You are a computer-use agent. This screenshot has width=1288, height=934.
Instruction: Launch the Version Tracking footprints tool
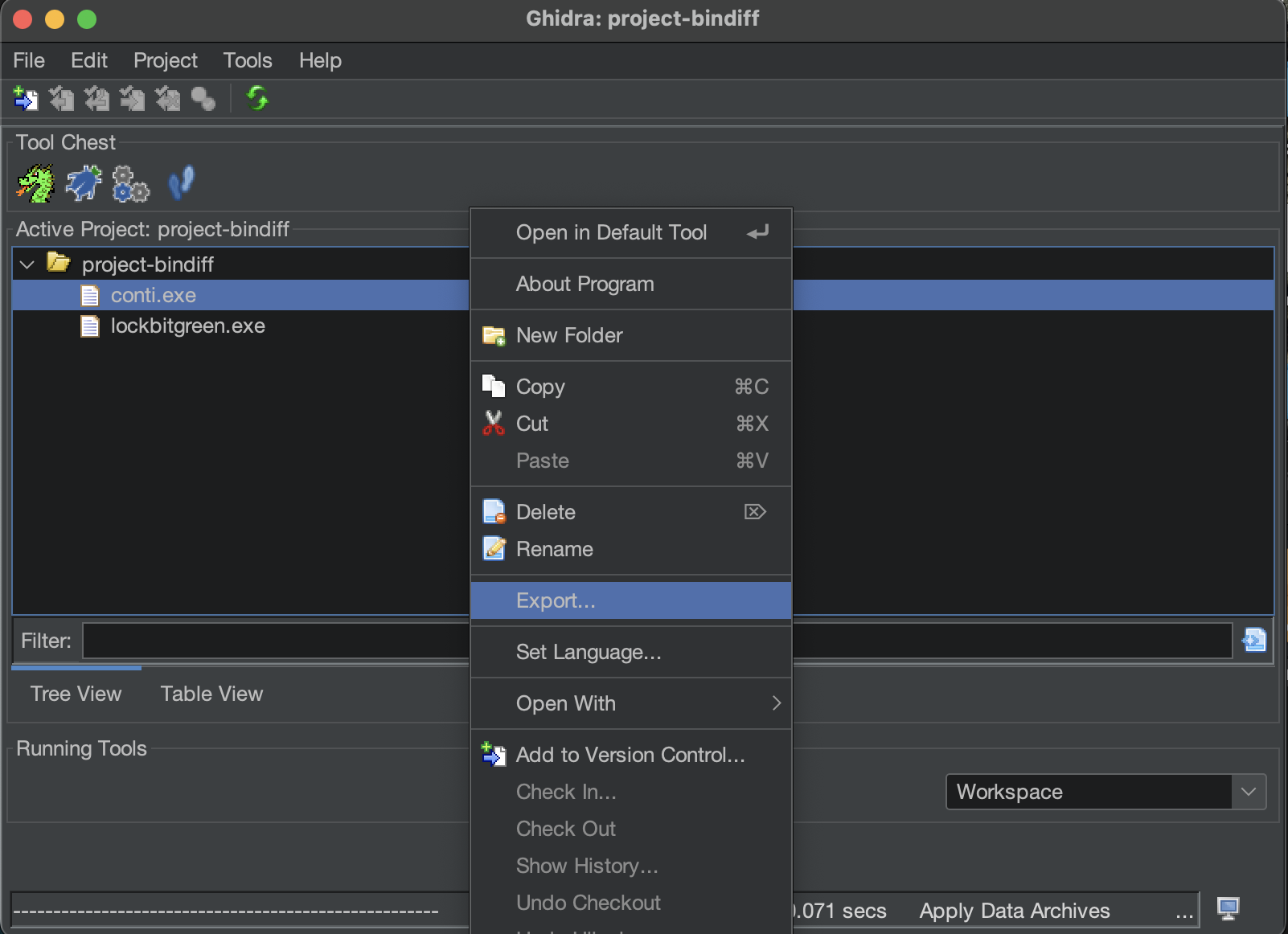(x=181, y=182)
